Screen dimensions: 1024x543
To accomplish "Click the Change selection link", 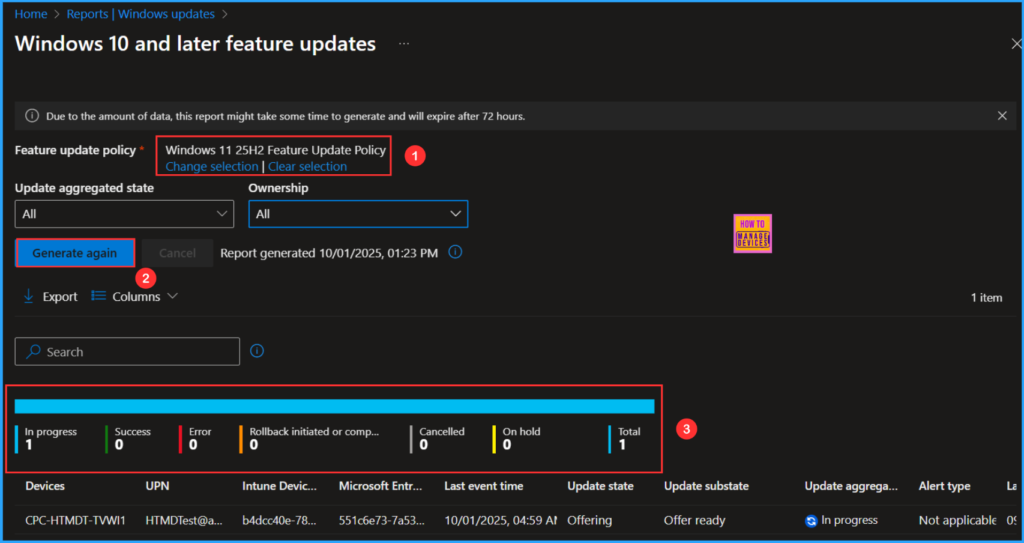I will click(211, 167).
